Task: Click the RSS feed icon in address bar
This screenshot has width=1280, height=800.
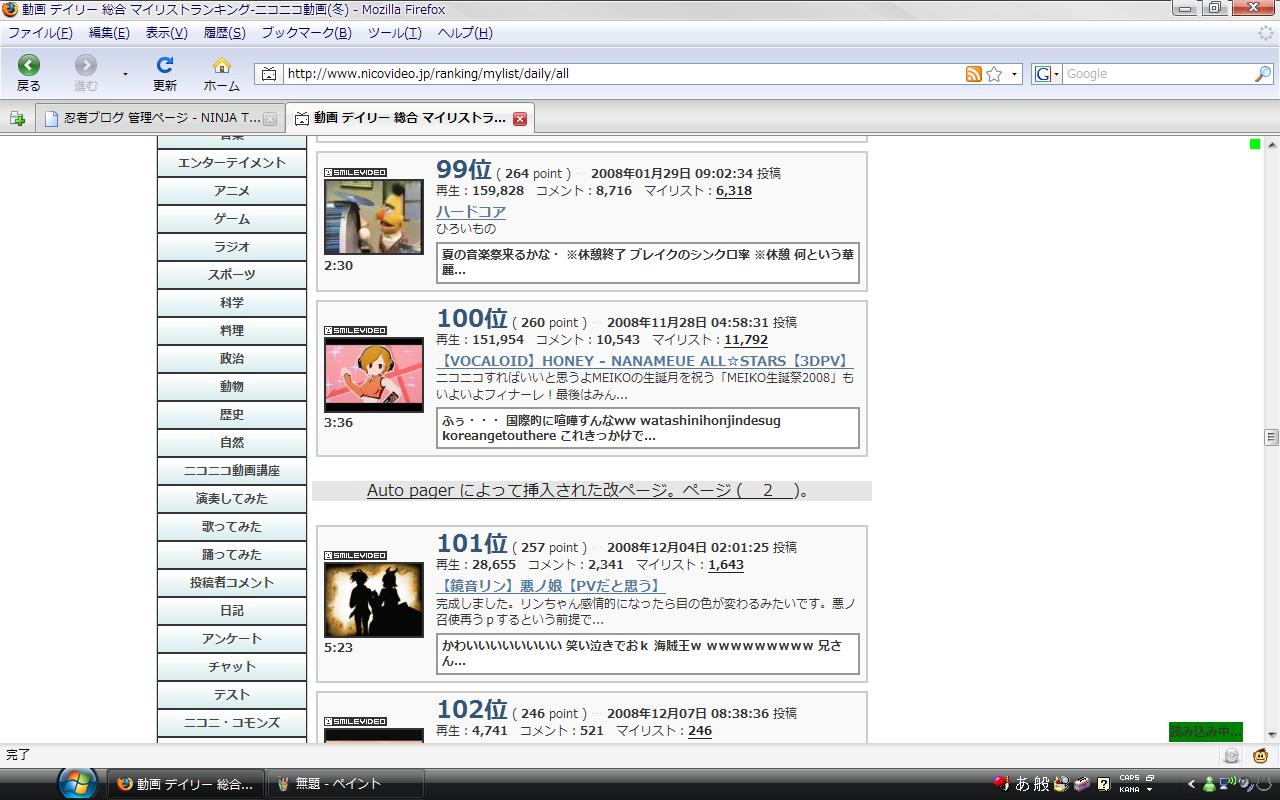Action: point(973,74)
